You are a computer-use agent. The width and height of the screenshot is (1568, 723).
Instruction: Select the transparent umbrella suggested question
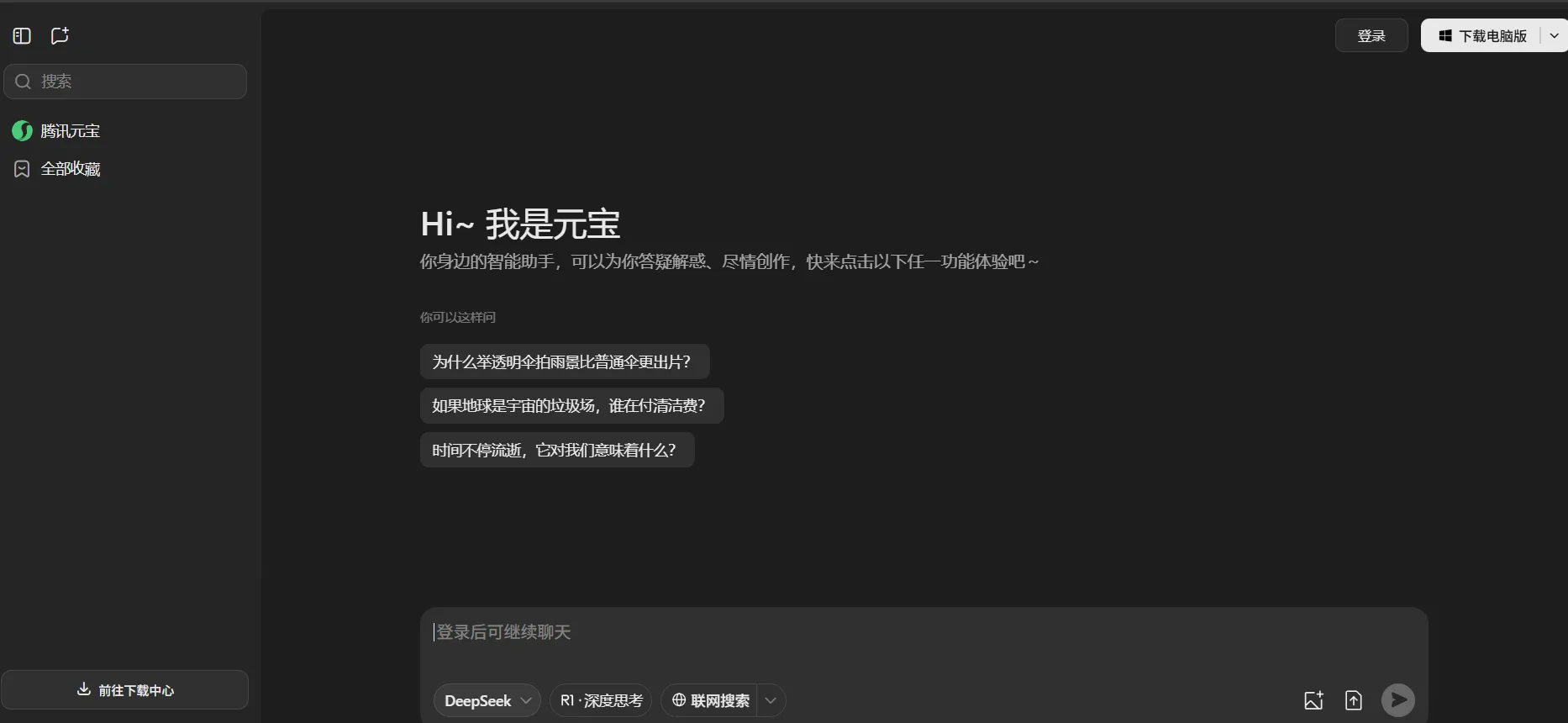coord(564,362)
